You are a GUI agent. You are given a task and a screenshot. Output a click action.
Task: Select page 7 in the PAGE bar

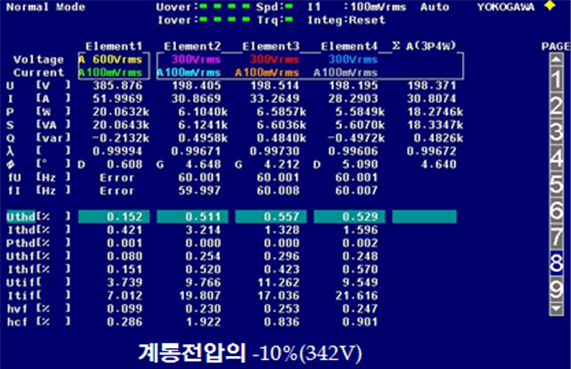pyautogui.click(x=556, y=237)
